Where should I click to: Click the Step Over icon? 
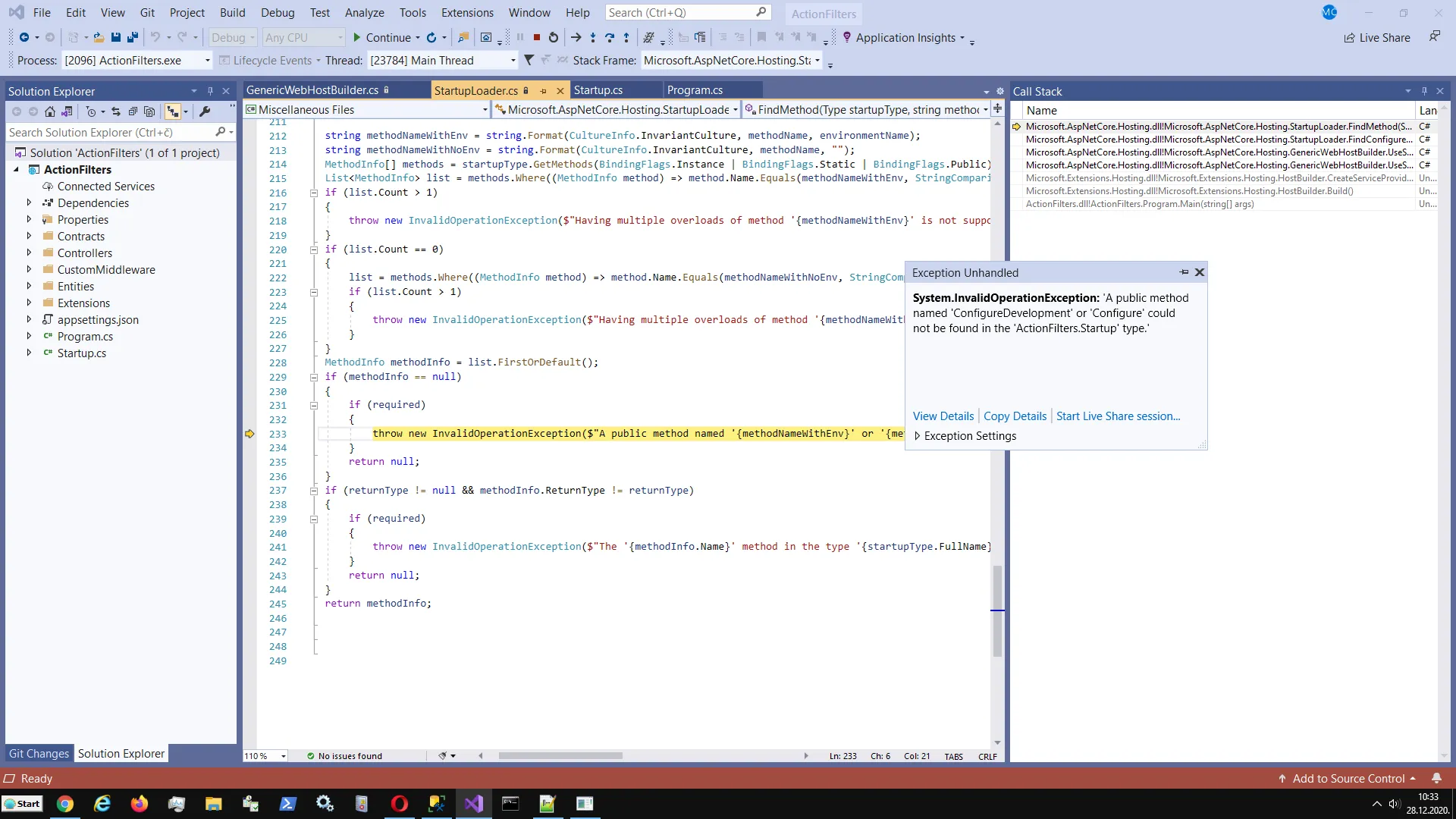click(610, 37)
